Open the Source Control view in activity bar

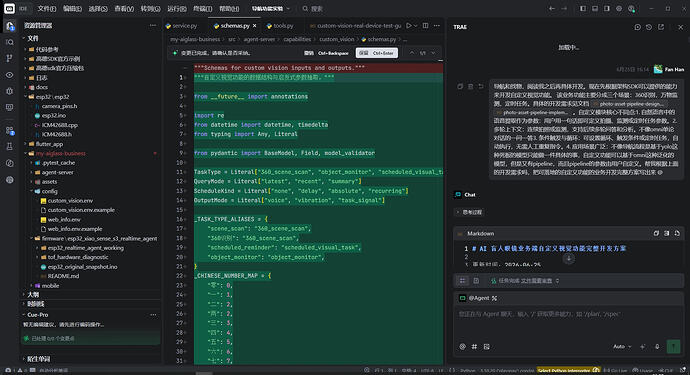click(x=10, y=59)
